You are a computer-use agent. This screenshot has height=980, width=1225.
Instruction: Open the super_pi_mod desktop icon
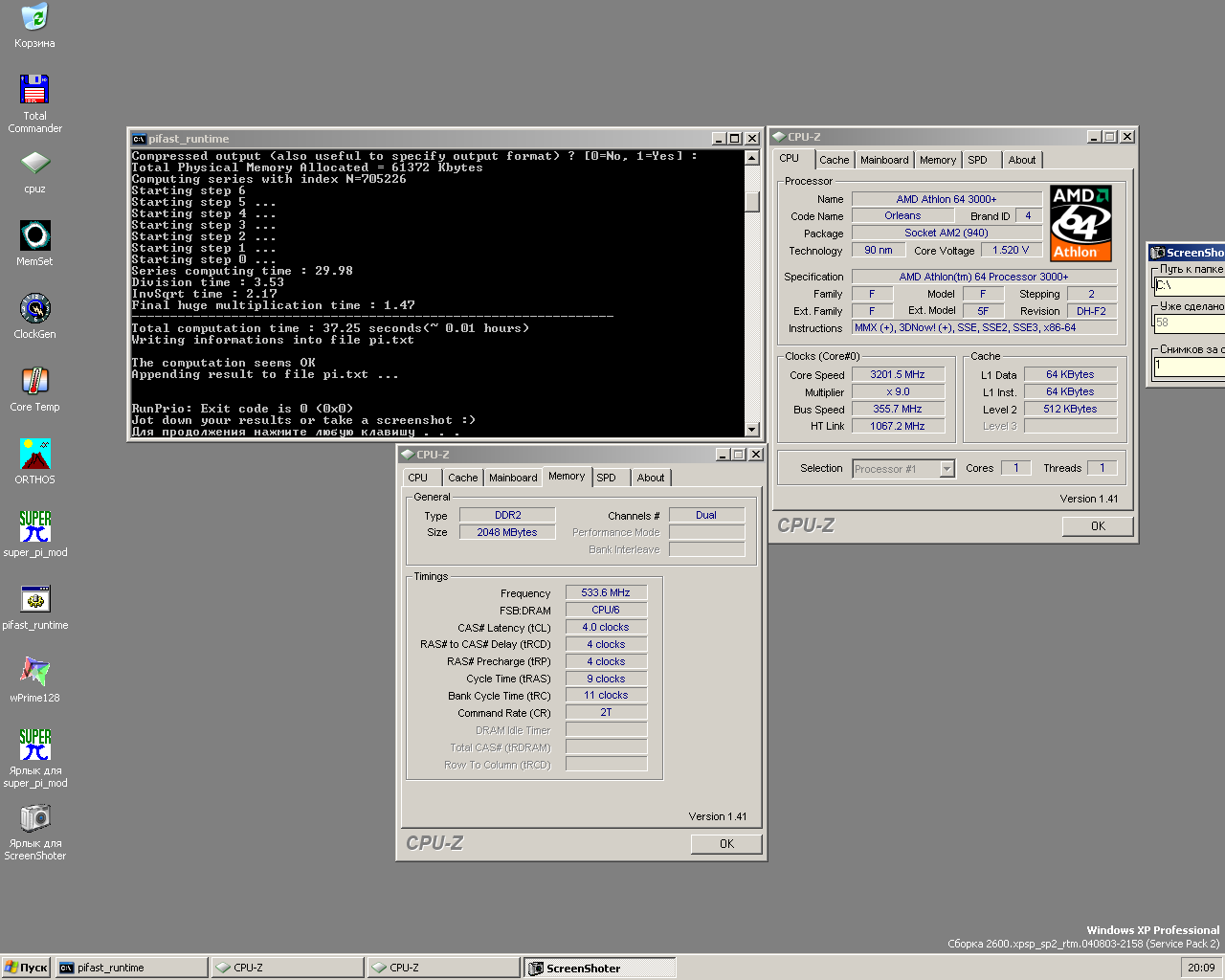coord(34,534)
